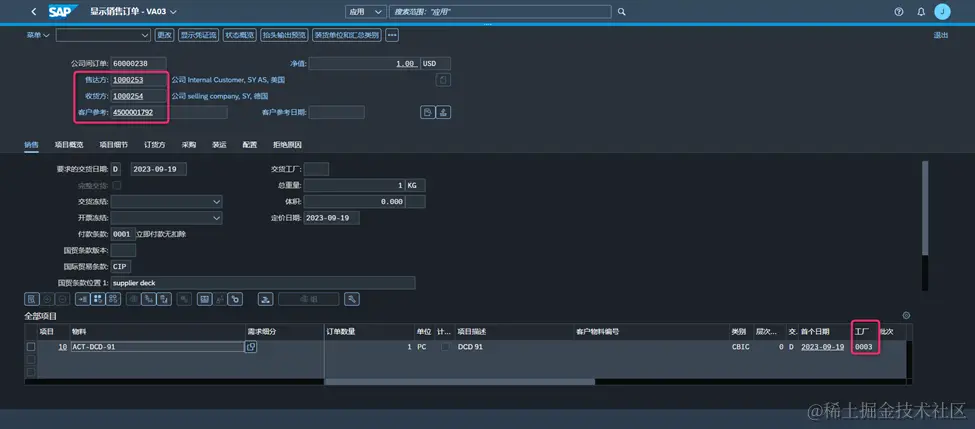Click the 物料 field ACT-DCD-91
Screen dimensions: 975x429
click(x=157, y=347)
